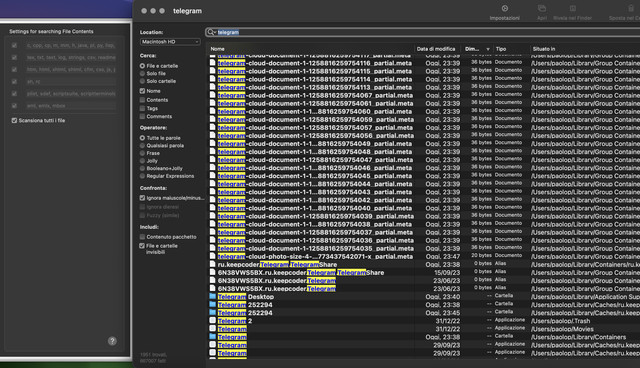Image resolution: width=640 pixels, height=368 pixels.
Task: Click the 'tex, txt, text, log' extensions field
Action: point(70,58)
